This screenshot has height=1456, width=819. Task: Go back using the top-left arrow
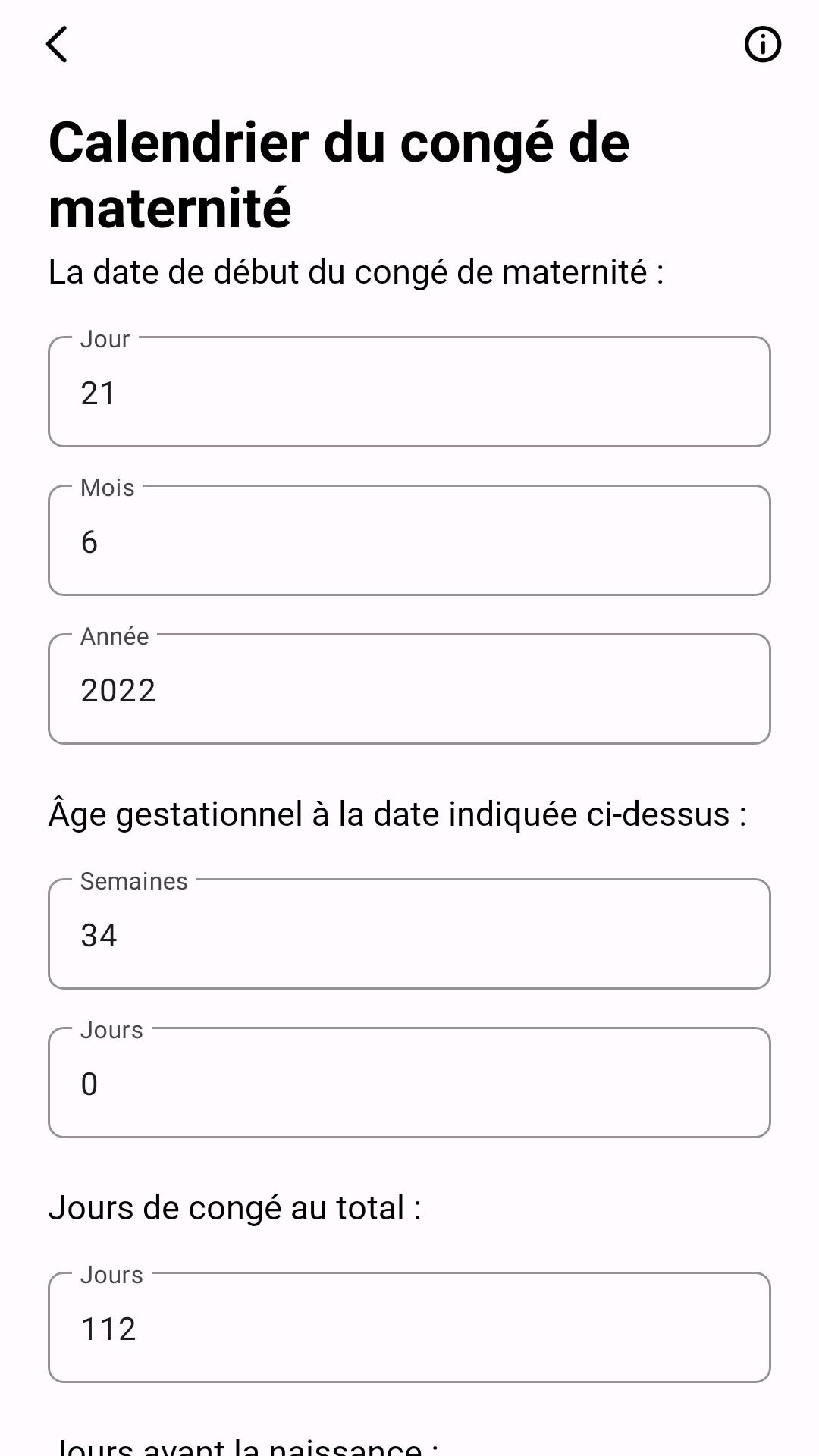click(57, 44)
